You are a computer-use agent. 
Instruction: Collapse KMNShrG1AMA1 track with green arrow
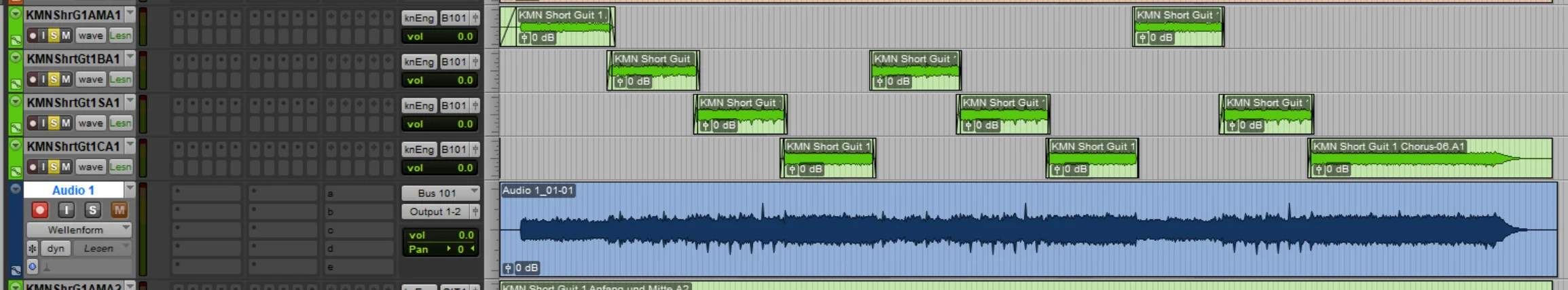coord(15,14)
